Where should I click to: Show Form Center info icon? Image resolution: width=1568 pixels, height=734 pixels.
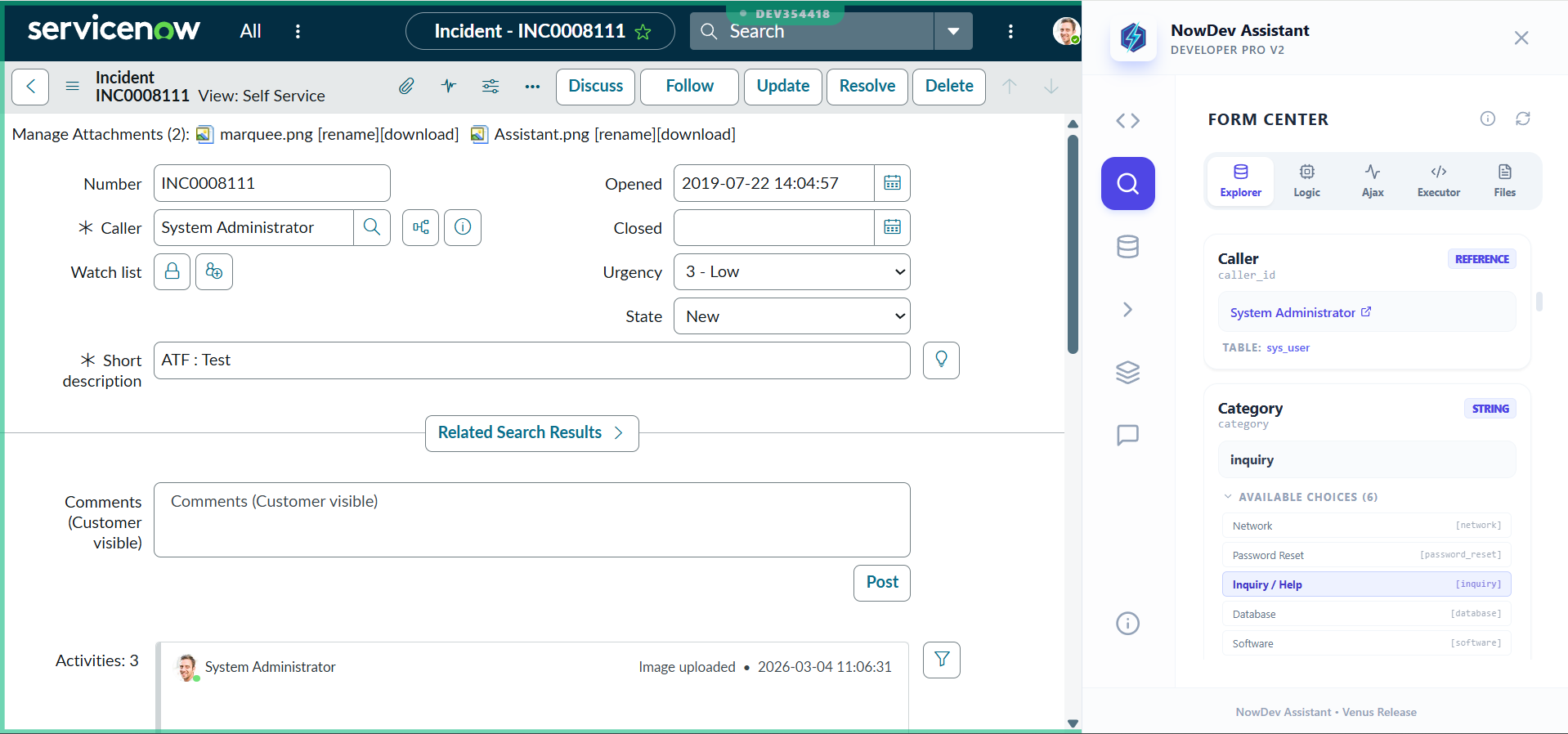point(1488,119)
